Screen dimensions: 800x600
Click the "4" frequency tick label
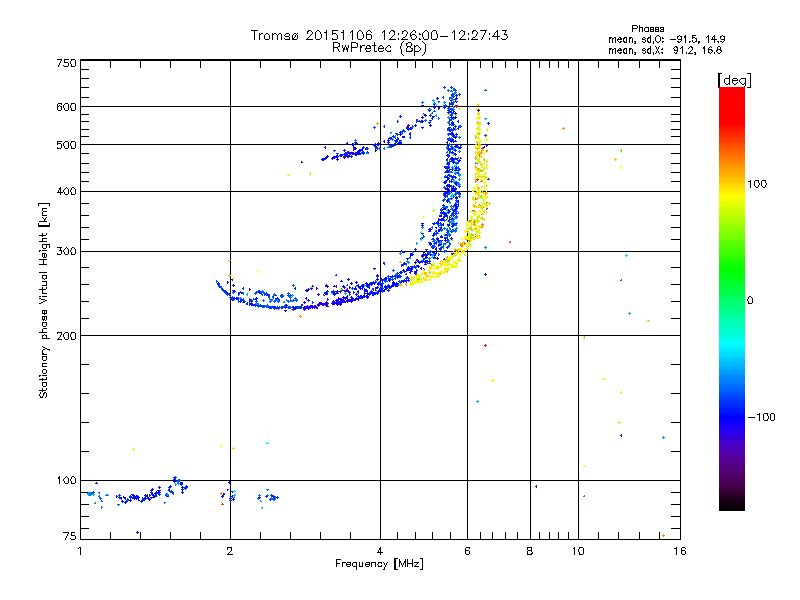click(380, 551)
